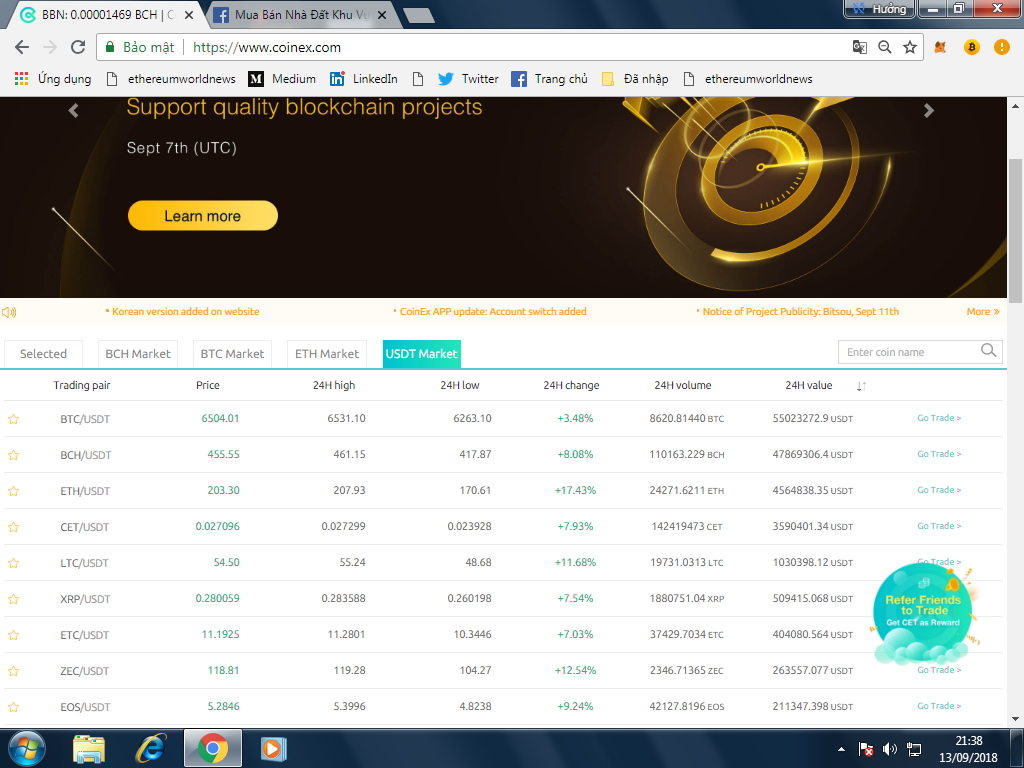Open the Medium bookmark
Viewport: 1024px width, 768px height.
point(282,79)
